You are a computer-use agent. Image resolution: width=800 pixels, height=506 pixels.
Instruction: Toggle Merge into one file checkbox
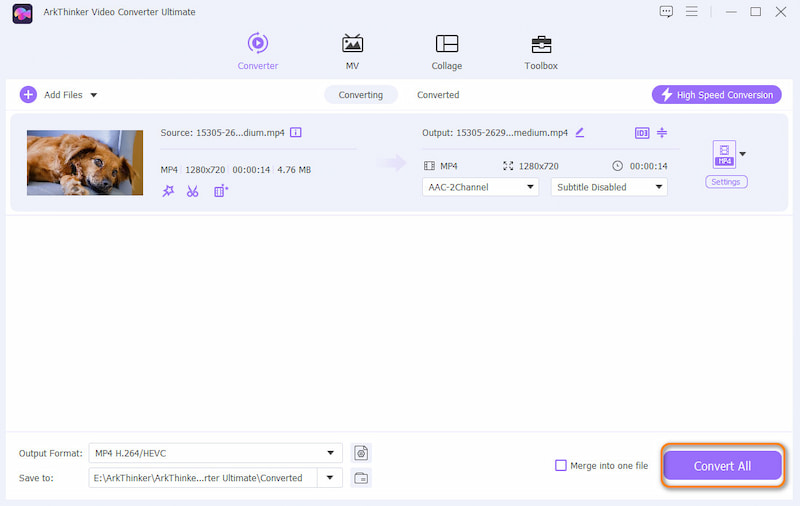click(561, 466)
